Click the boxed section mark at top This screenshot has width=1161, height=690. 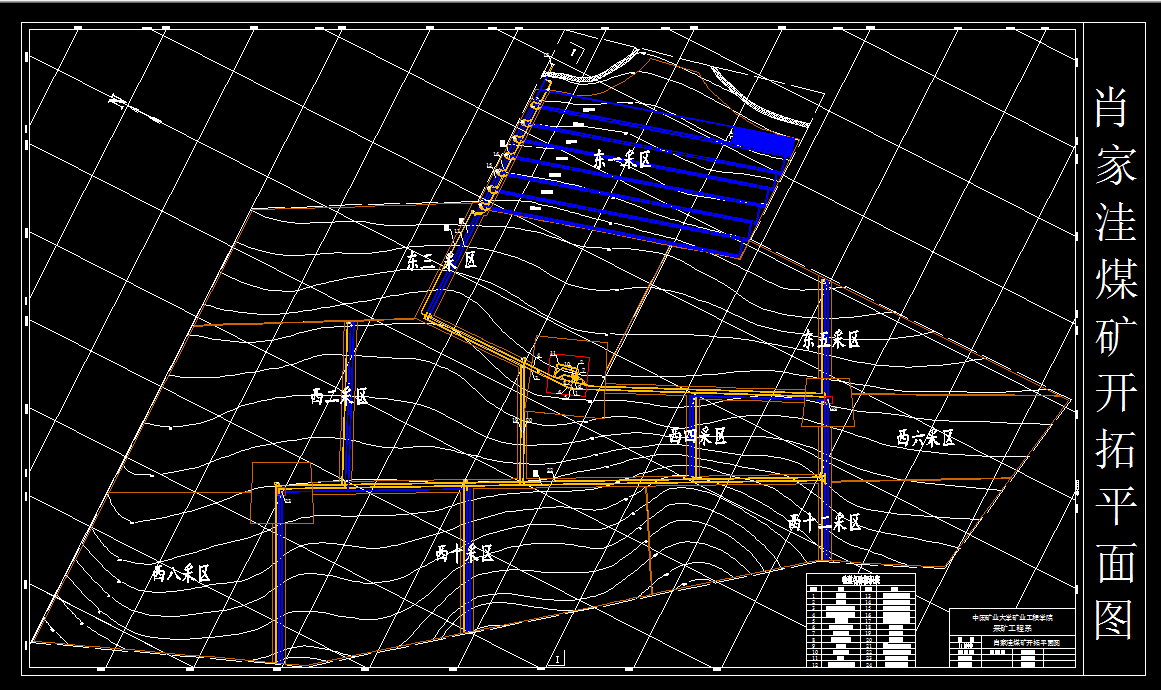click(x=577, y=53)
